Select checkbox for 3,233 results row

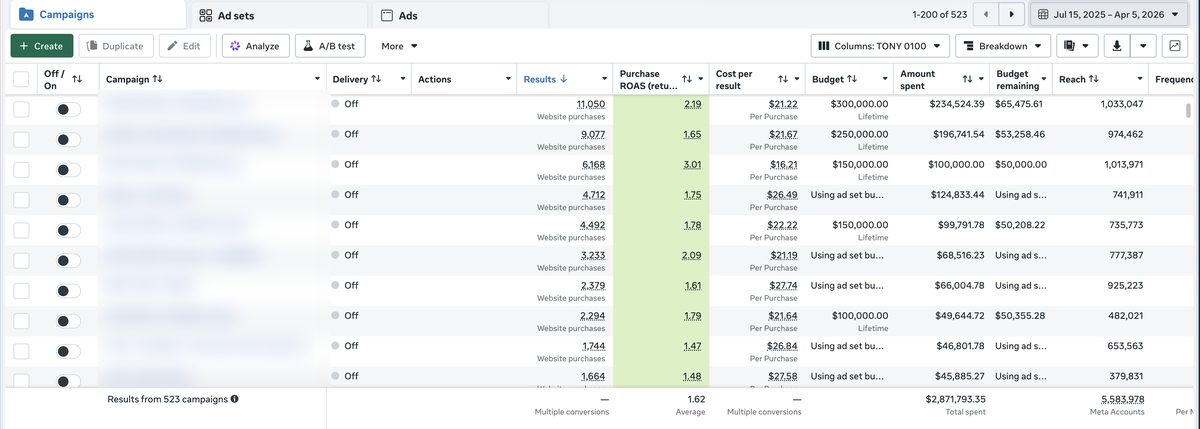(x=21, y=261)
